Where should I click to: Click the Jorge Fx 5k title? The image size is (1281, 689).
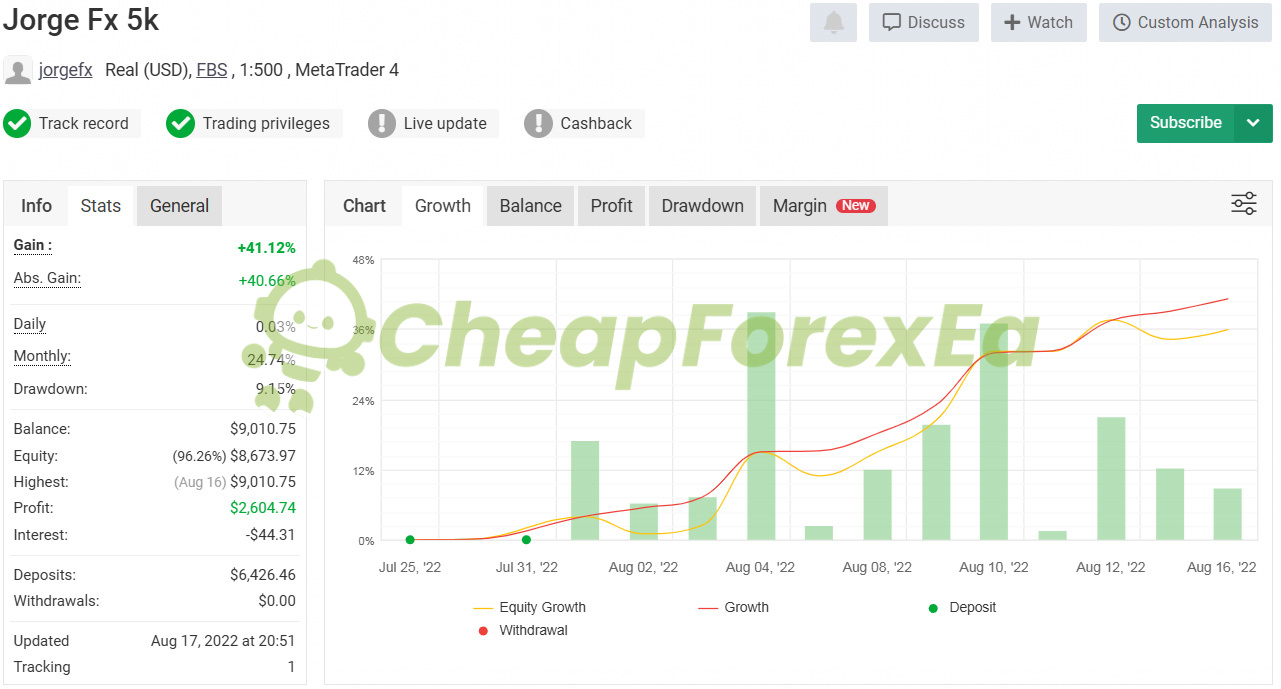click(x=81, y=20)
